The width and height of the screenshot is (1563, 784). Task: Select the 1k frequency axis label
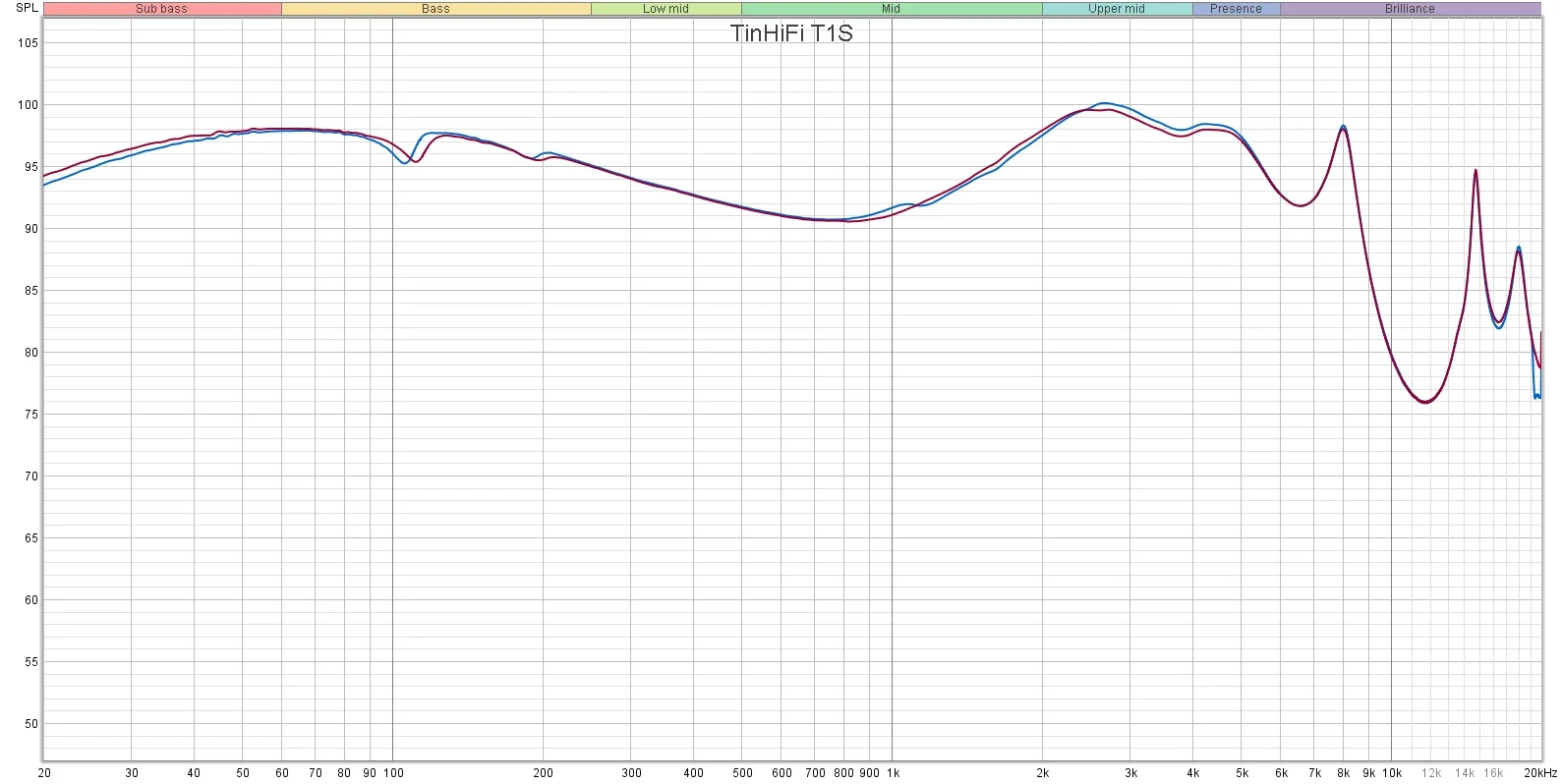[x=893, y=773]
